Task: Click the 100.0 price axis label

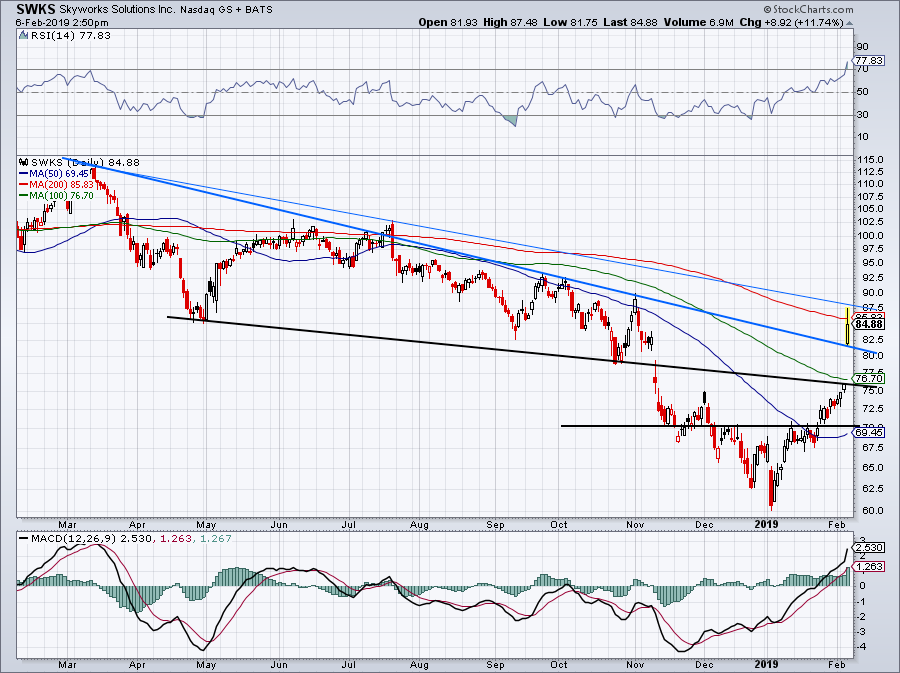Action: click(871, 236)
